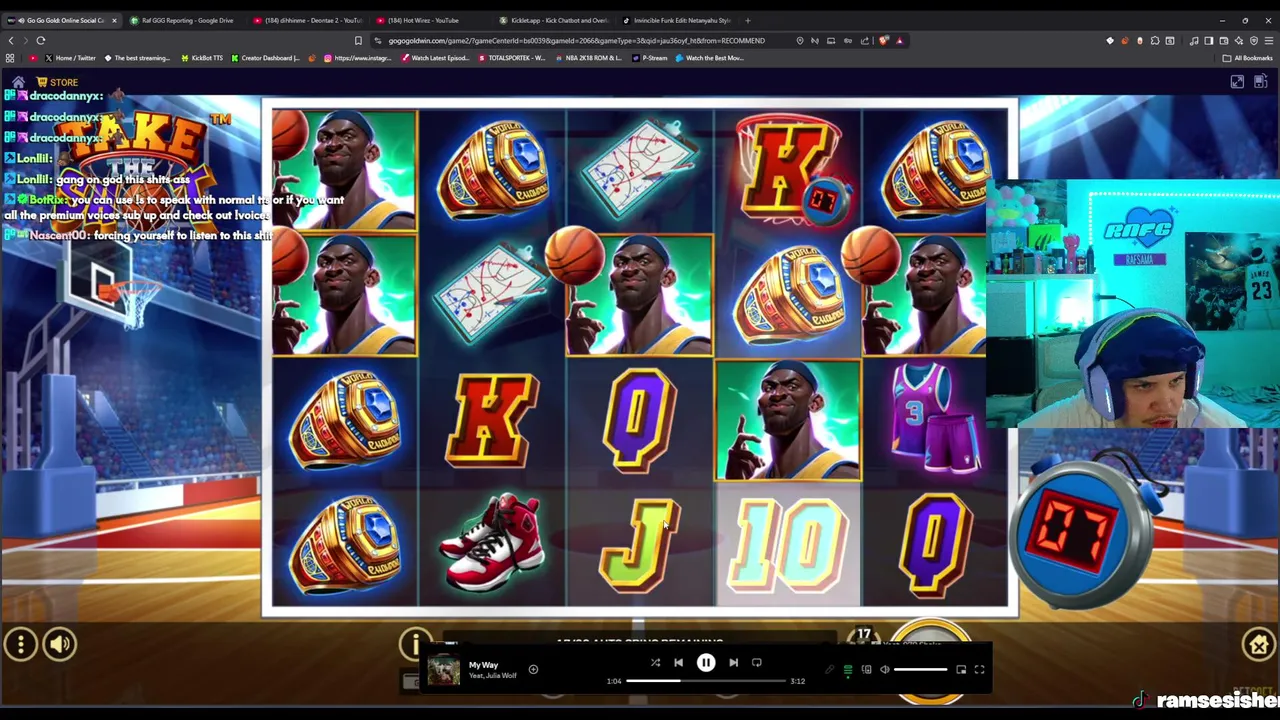Viewport: 1280px width, 720px height.
Task: Go to the previous Spotify track
Action: [x=678, y=662]
